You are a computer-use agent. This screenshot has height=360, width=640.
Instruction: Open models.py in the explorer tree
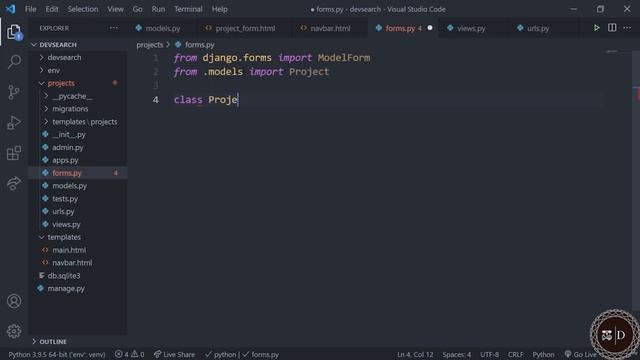pos(78,186)
